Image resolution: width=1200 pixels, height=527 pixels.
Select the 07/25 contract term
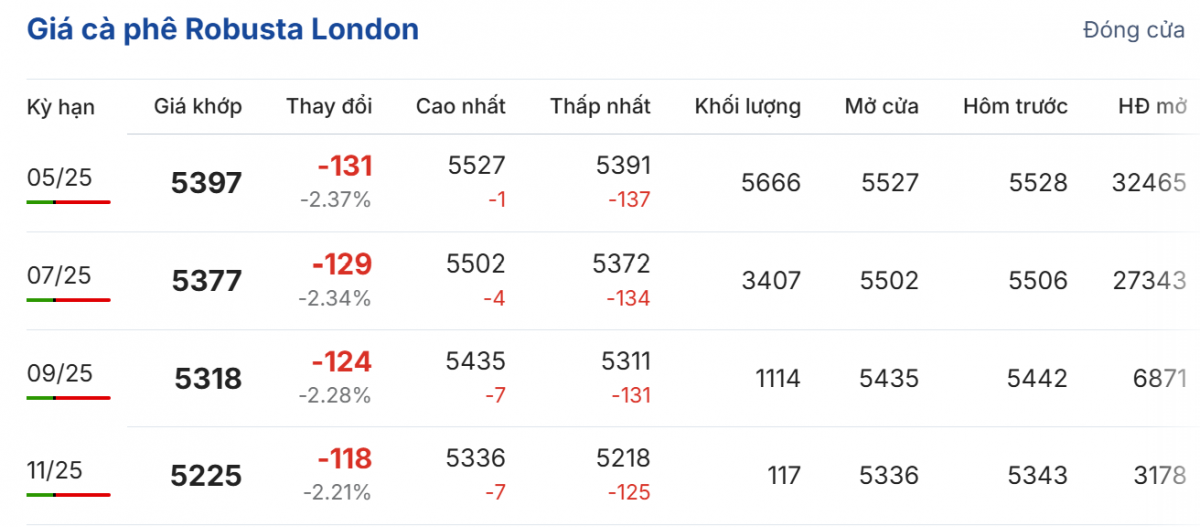59,275
